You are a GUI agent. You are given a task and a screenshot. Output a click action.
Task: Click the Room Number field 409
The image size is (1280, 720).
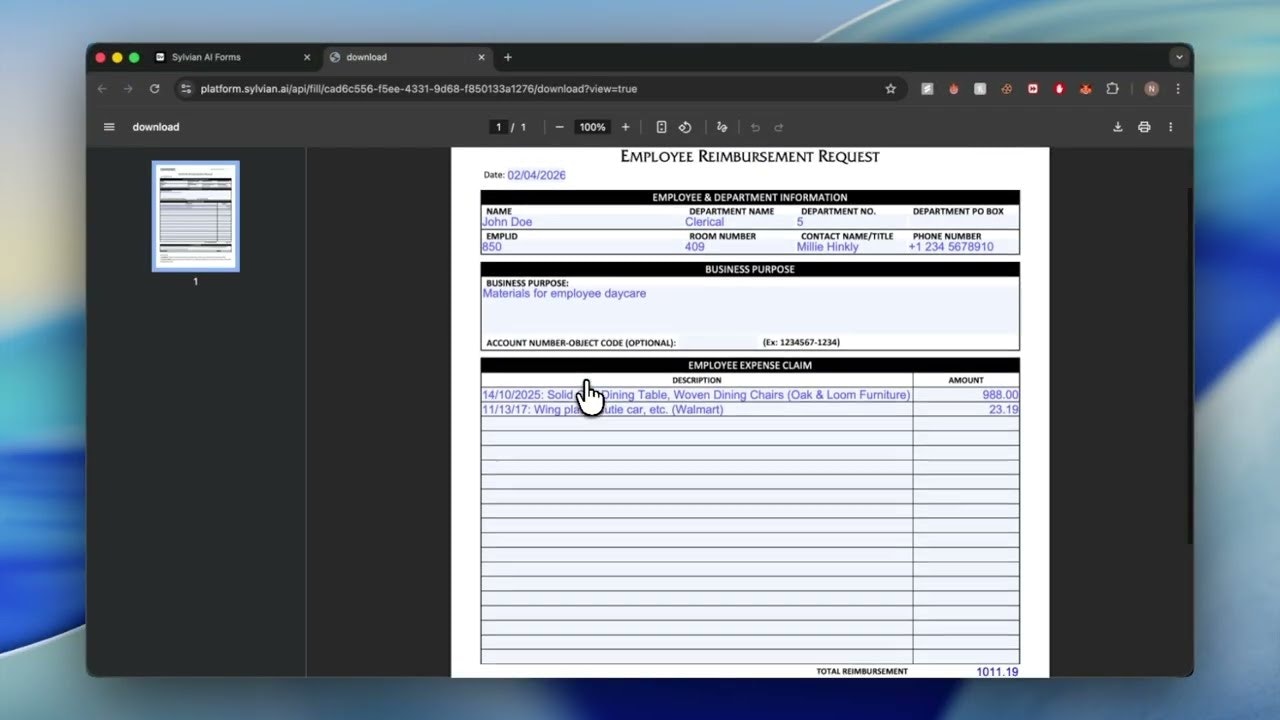tap(738, 246)
